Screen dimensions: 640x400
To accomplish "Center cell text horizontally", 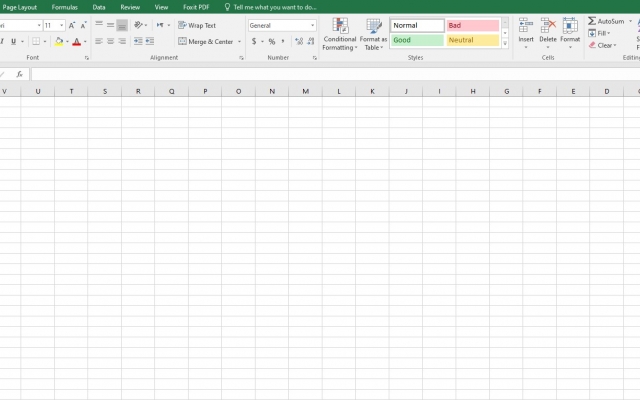I will [110, 41].
